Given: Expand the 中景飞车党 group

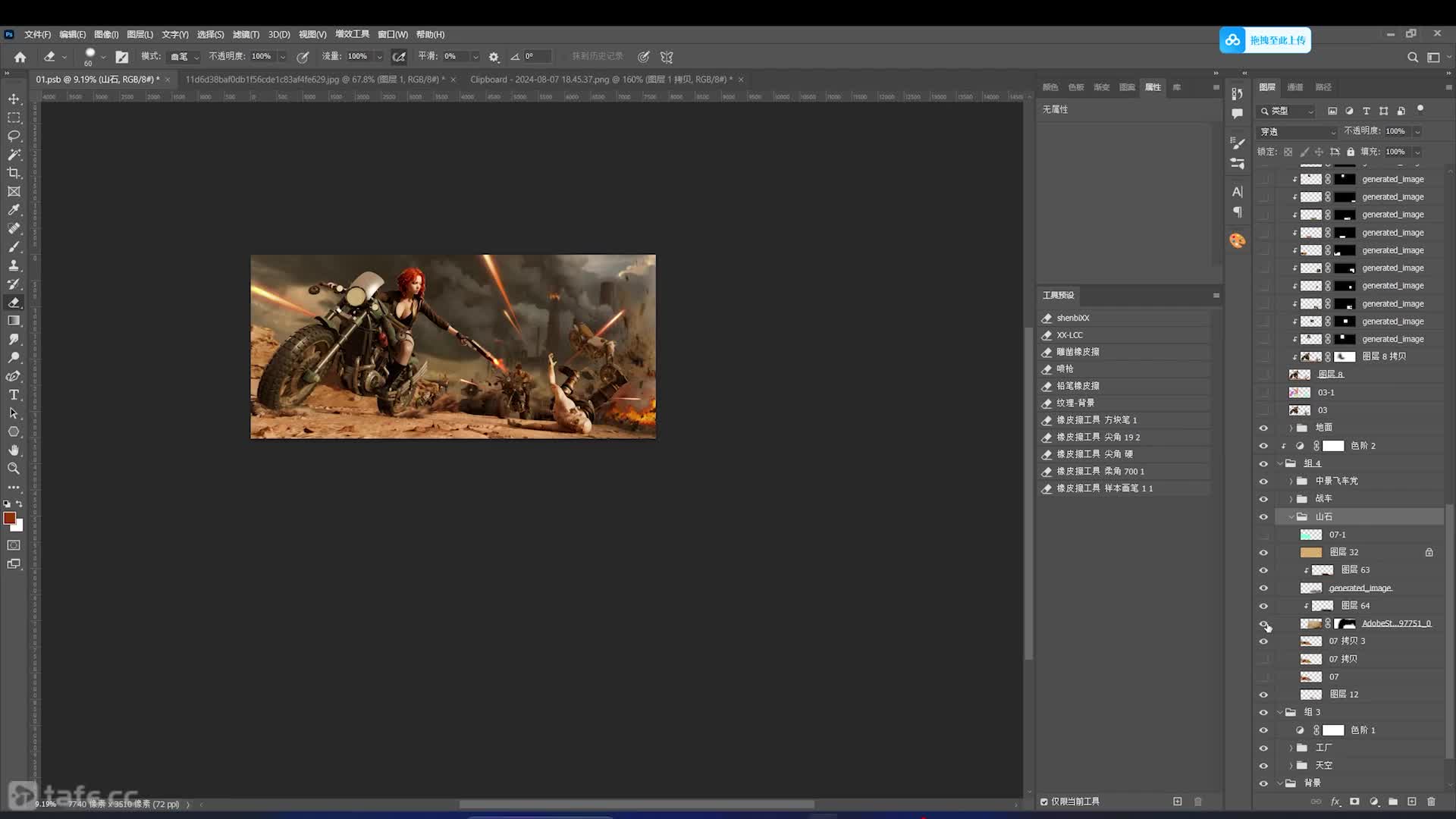Looking at the screenshot, I should click(x=1291, y=481).
